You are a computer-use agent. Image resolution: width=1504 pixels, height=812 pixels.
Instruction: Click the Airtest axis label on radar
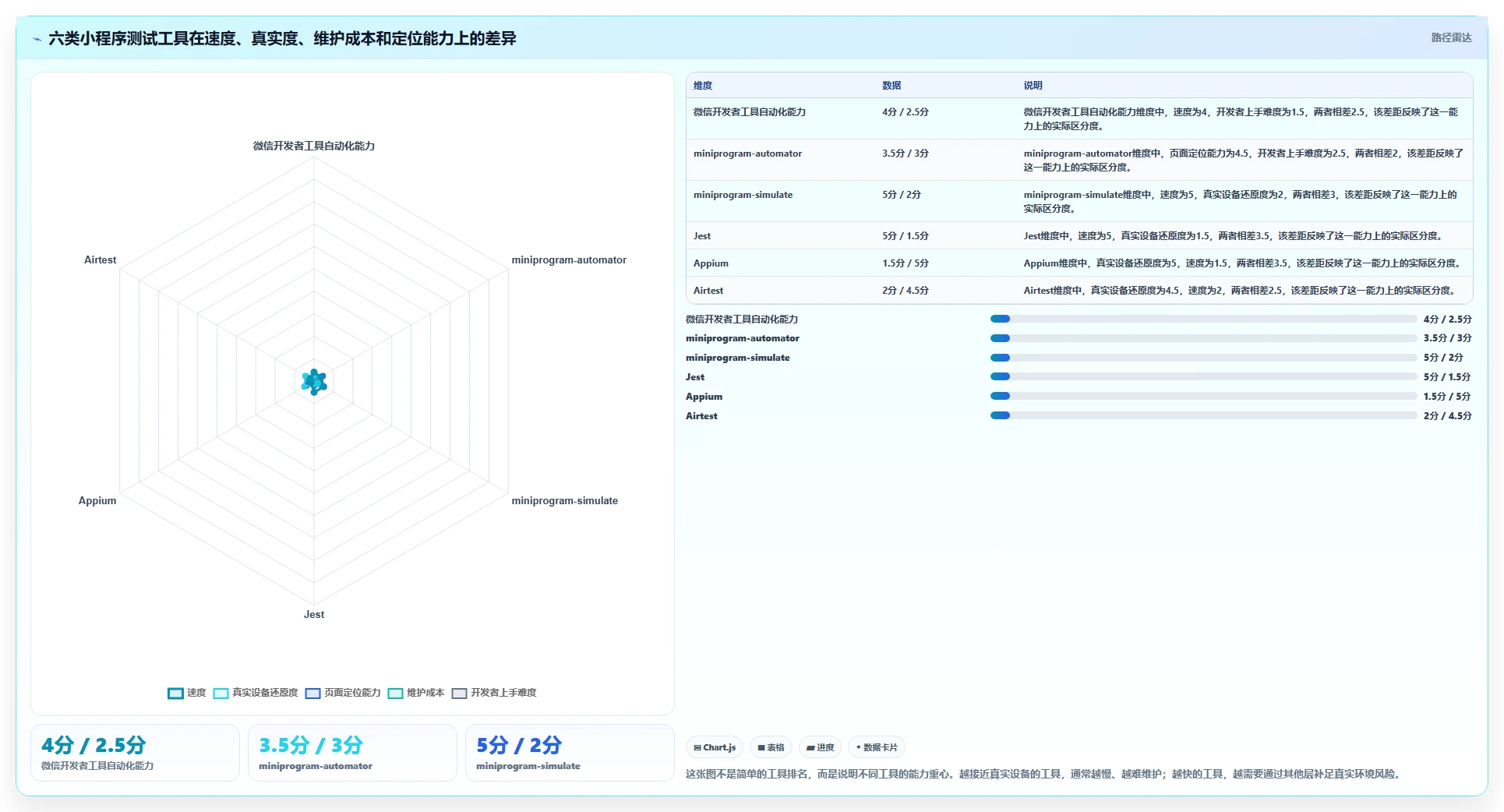pyautogui.click(x=100, y=260)
